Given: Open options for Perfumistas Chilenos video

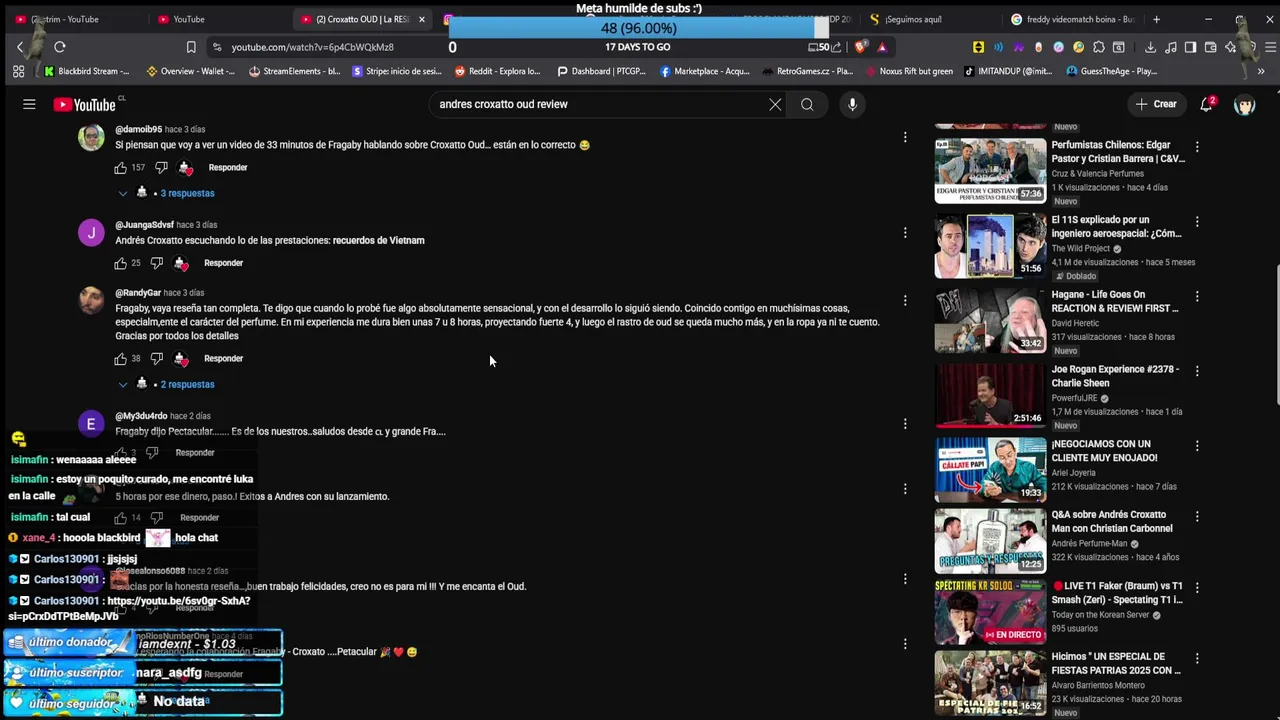Looking at the screenshot, I should 1197,147.
